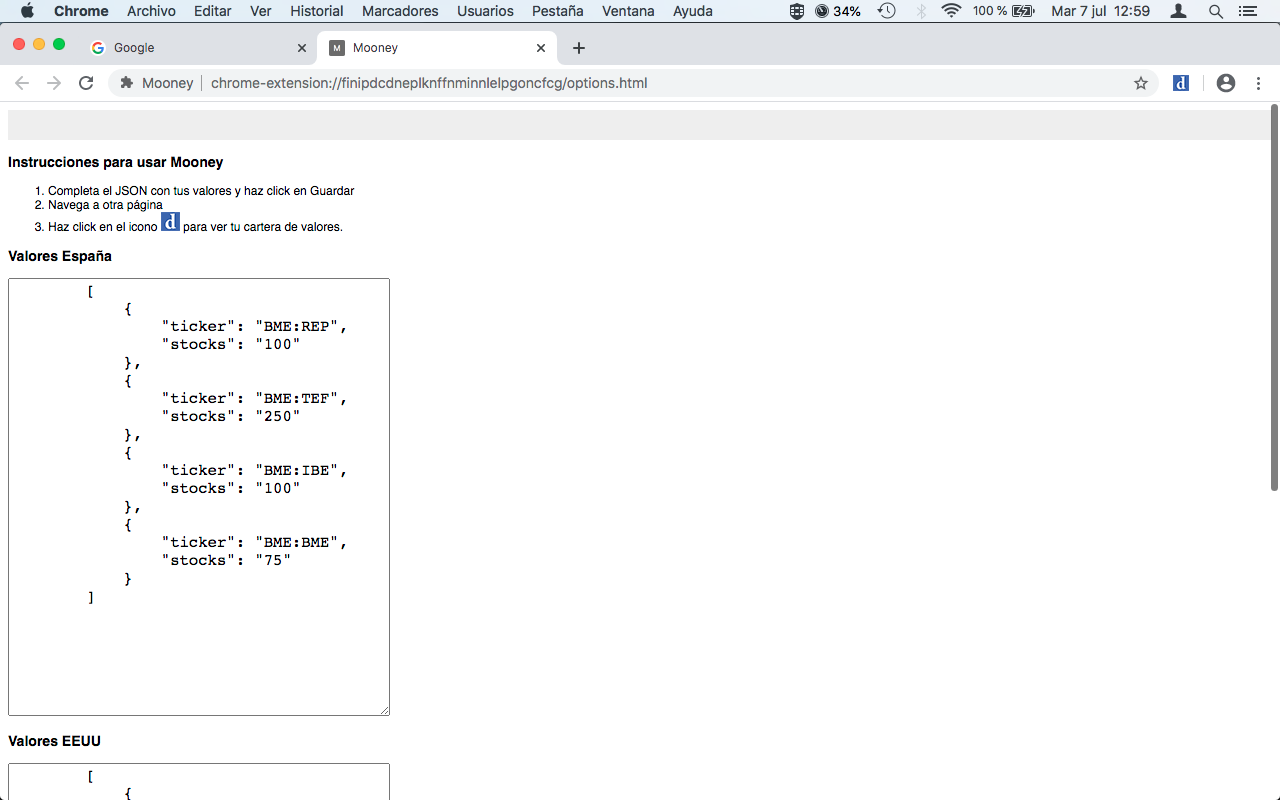Open the Marcadores menu
This screenshot has height=800, width=1280.
400,11
